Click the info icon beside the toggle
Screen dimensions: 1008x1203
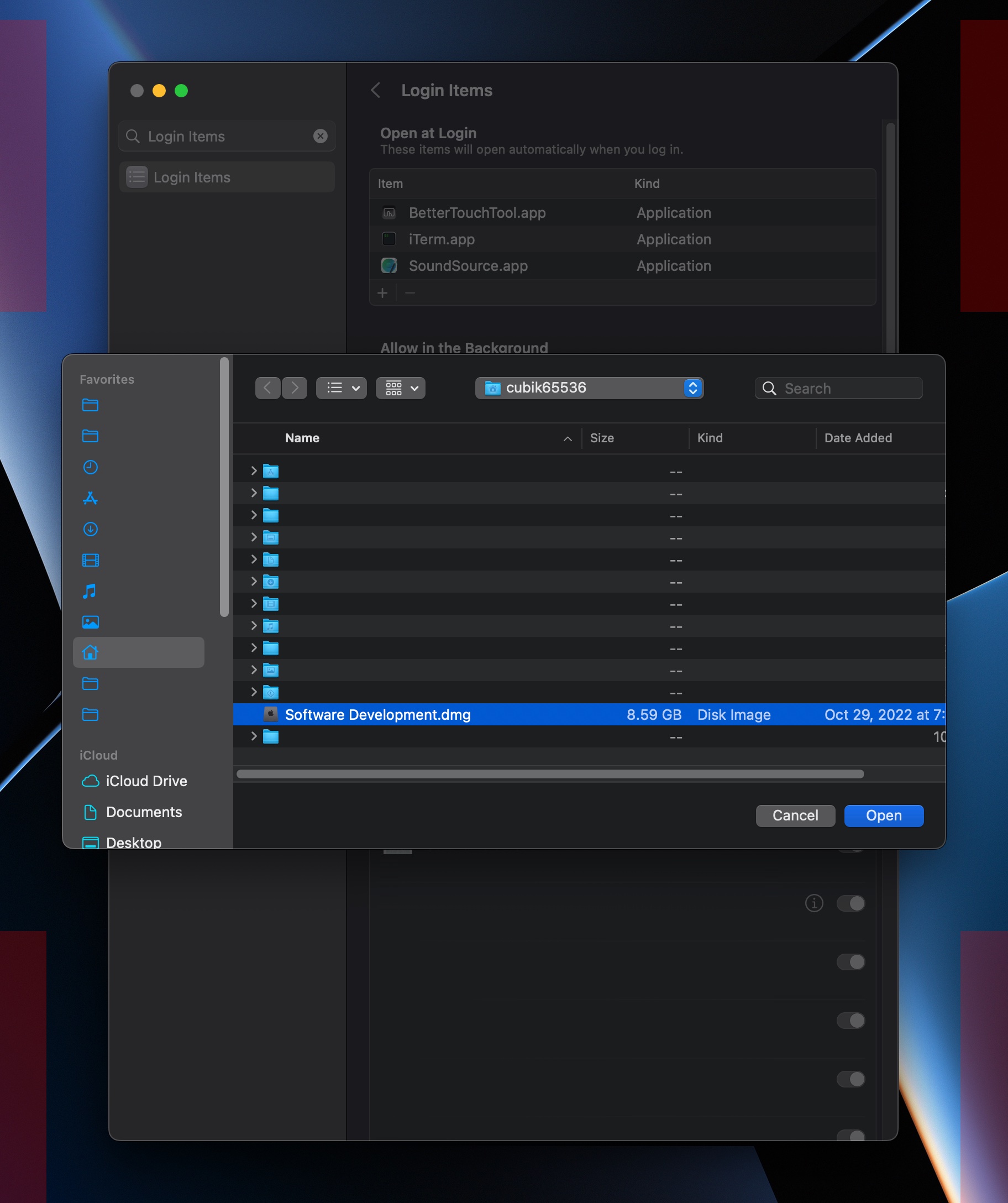(x=814, y=903)
